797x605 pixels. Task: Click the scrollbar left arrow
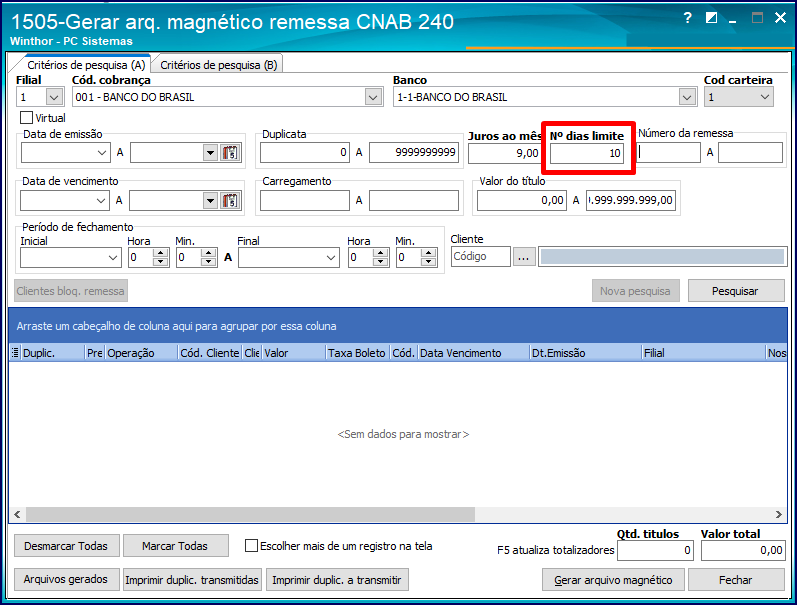click(x=17, y=514)
